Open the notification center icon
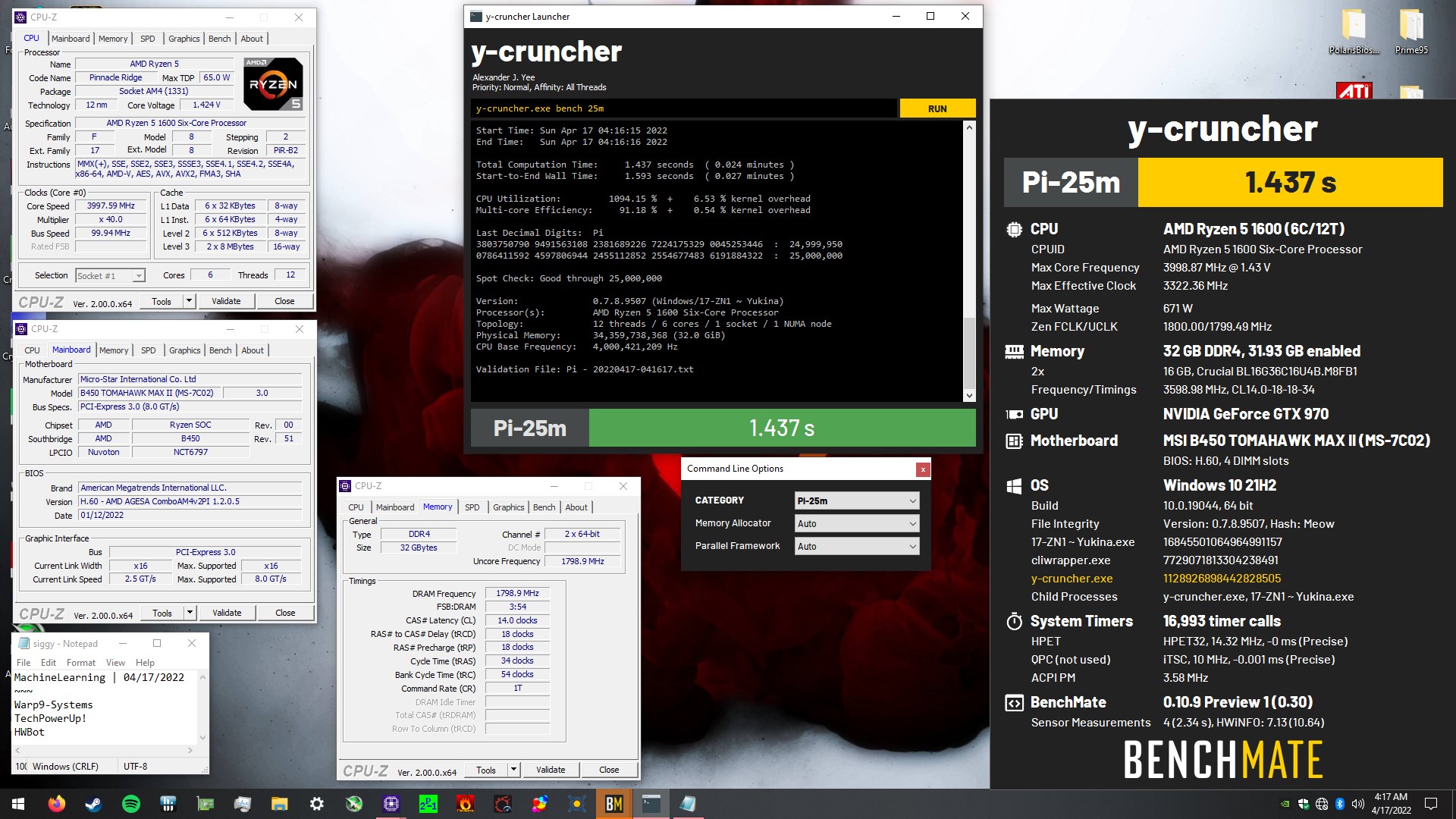The height and width of the screenshot is (819, 1456). [x=1431, y=804]
